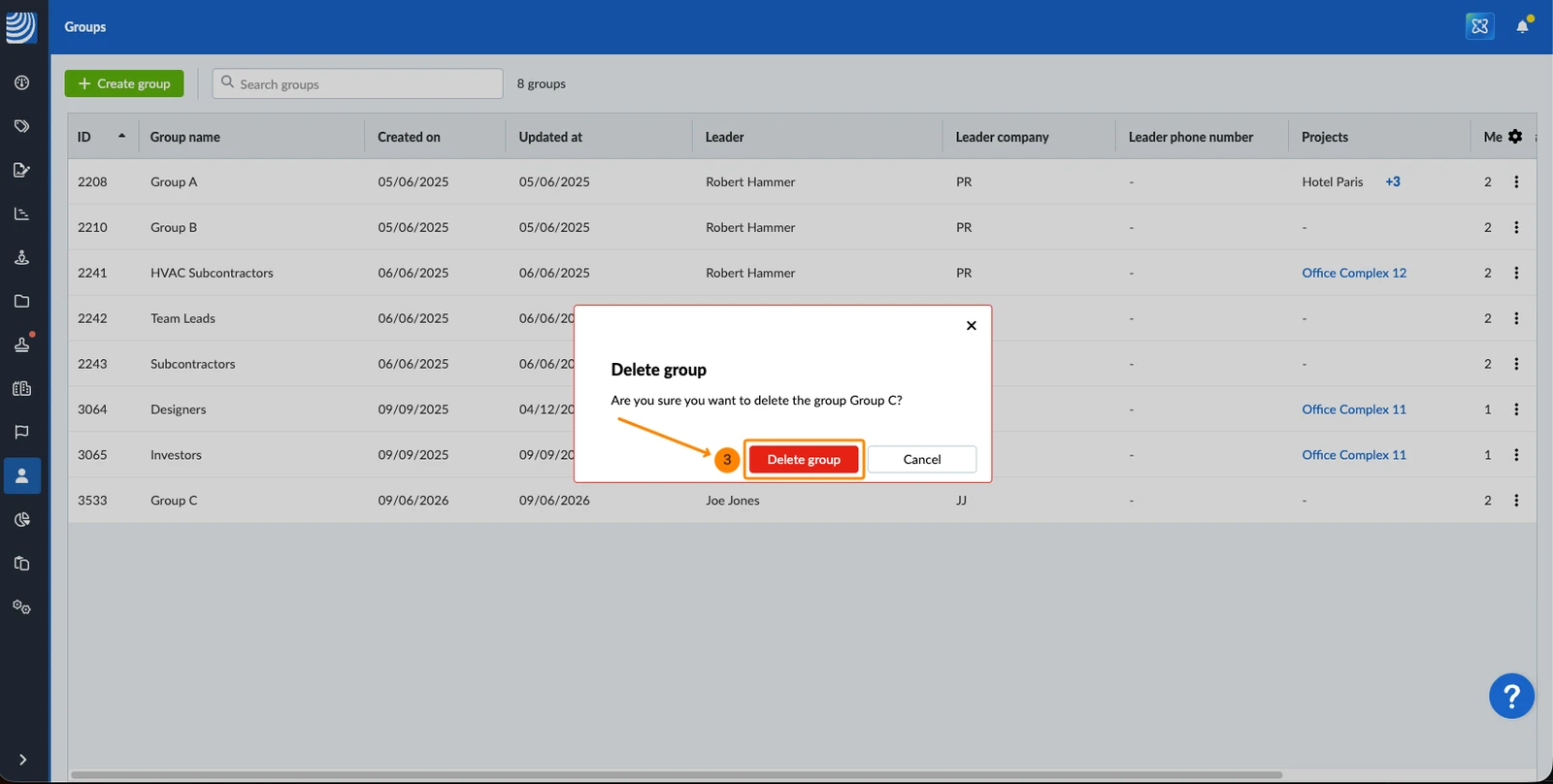
Task: Sort by the Updated at column header
Action: pos(550,137)
